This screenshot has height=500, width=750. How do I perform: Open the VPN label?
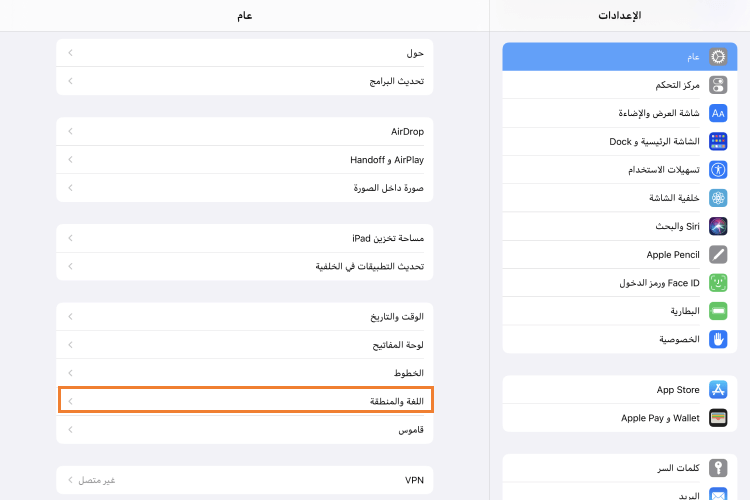414,480
